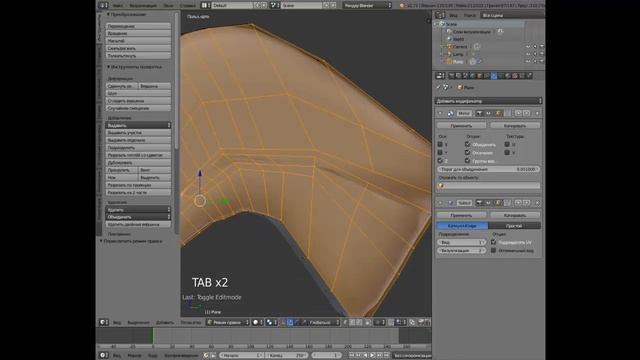Open the Глобально orientation dropdown

[324, 322]
